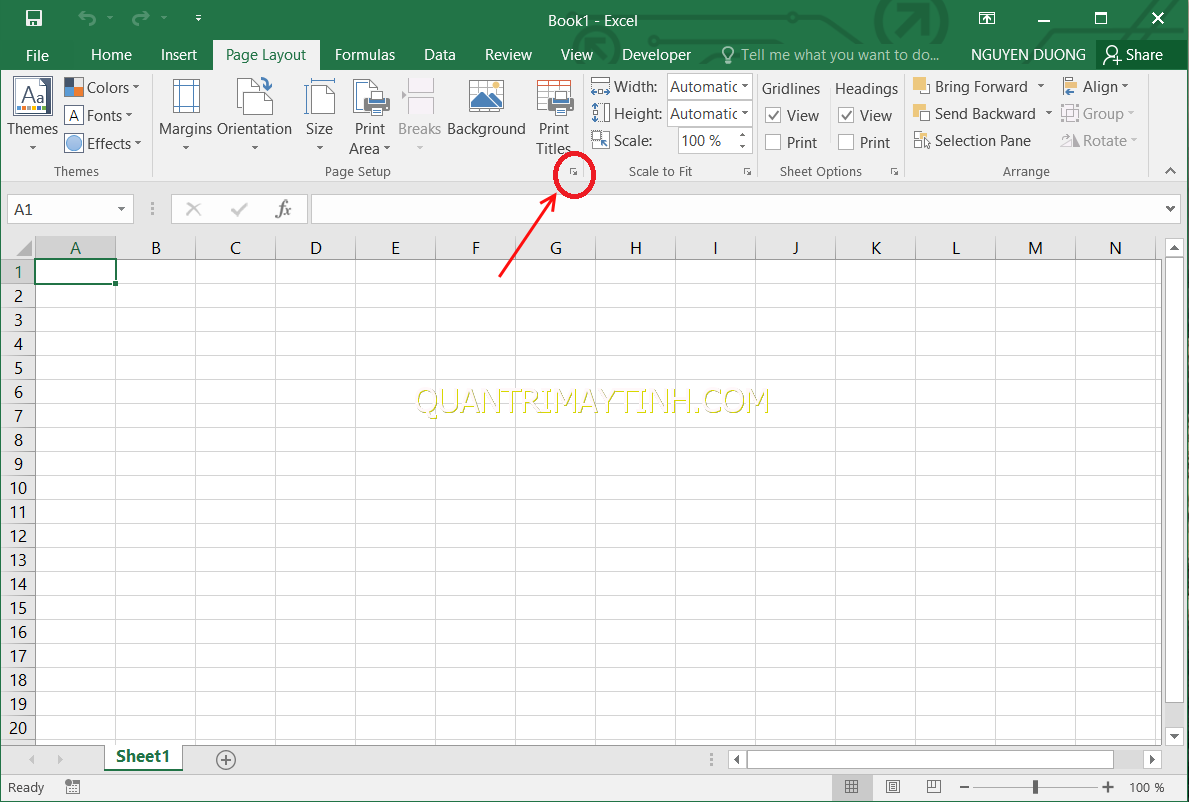Open the Themes gallery button
The height and width of the screenshot is (802, 1189).
tap(33, 114)
